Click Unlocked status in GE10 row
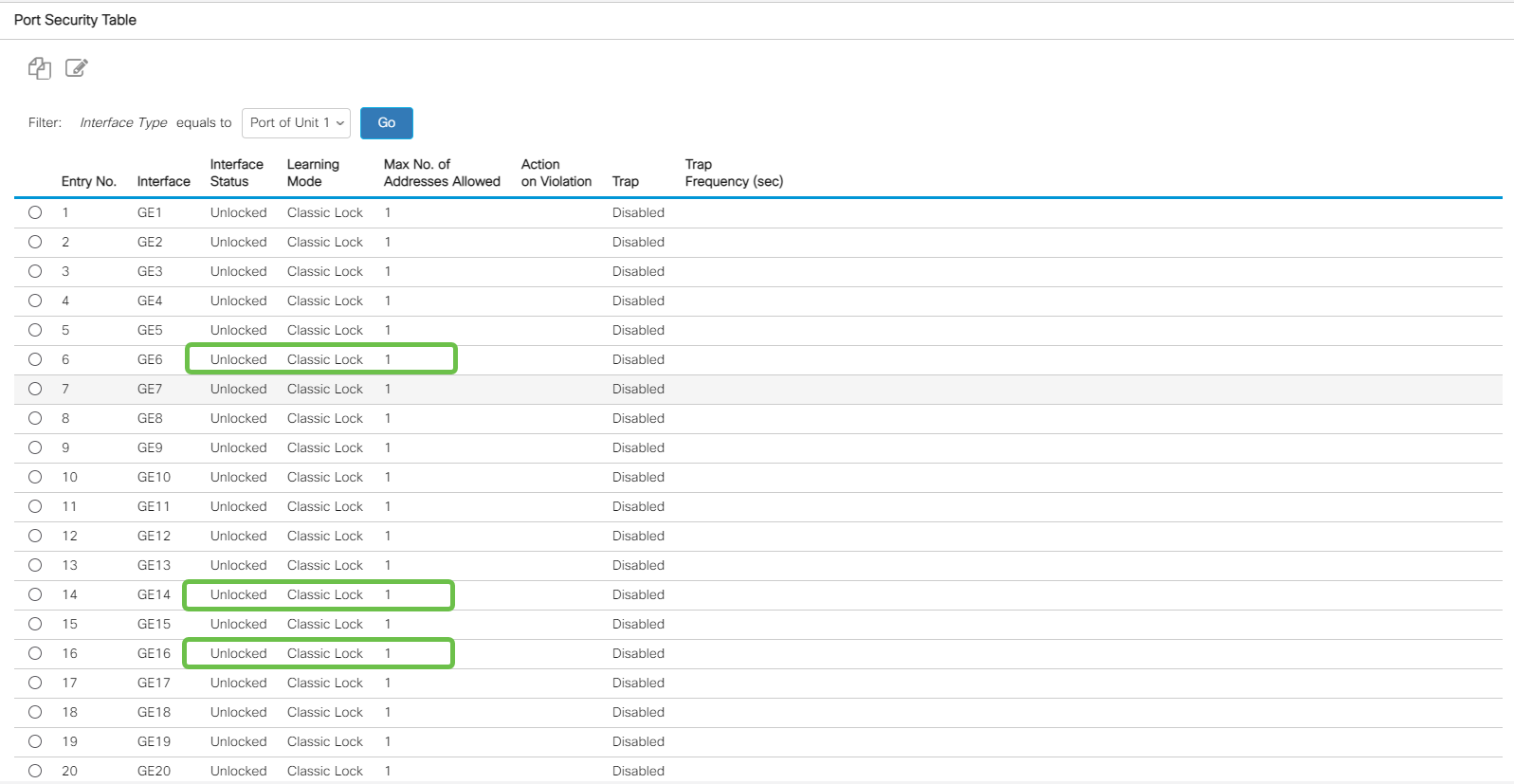 (x=239, y=477)
